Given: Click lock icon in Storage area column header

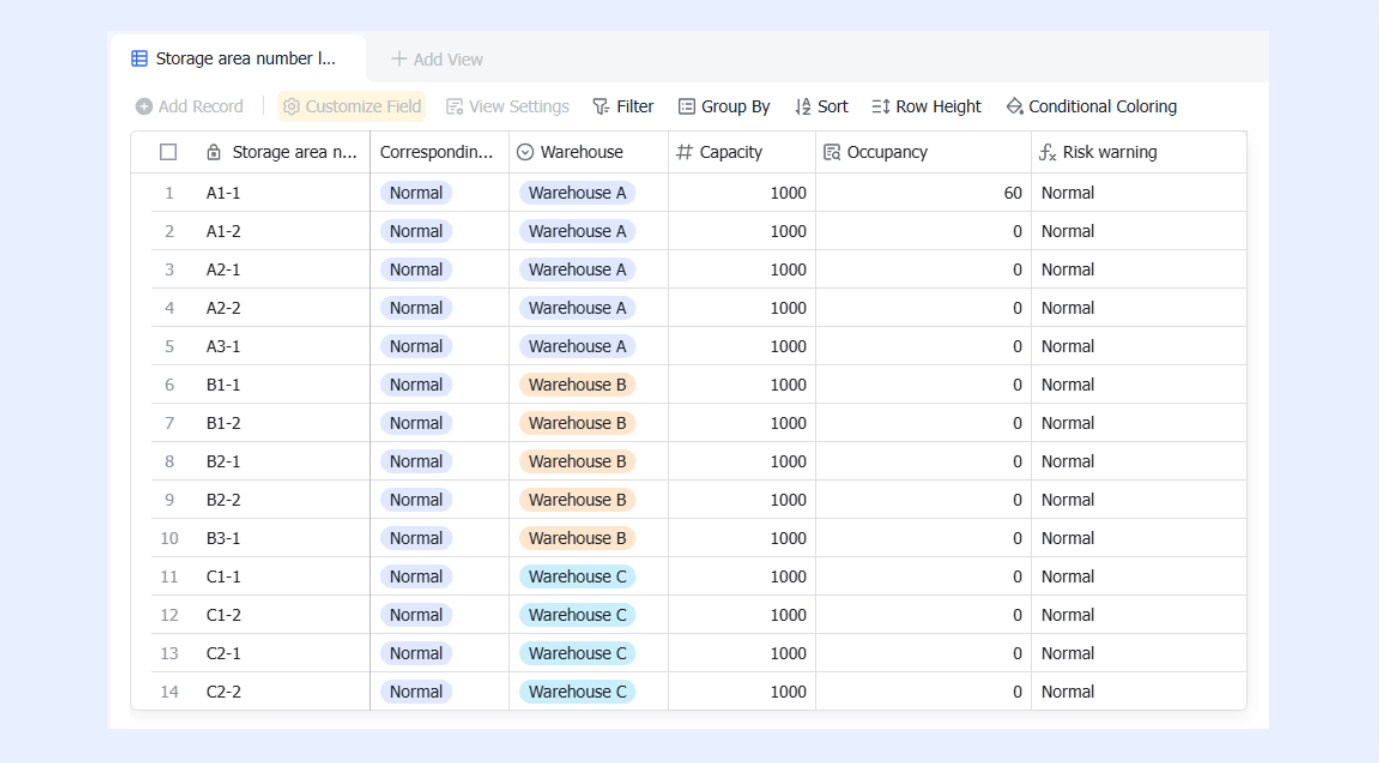Looking at the screenshot, I should tap(213, 152).
